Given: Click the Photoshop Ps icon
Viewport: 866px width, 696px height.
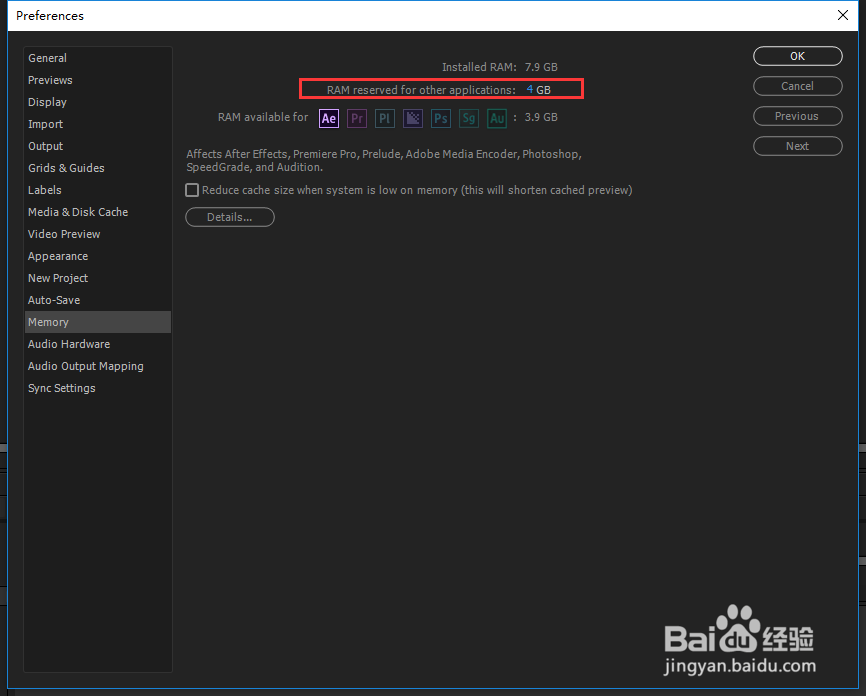Looking at the screenshot, I should coord(441,118).
